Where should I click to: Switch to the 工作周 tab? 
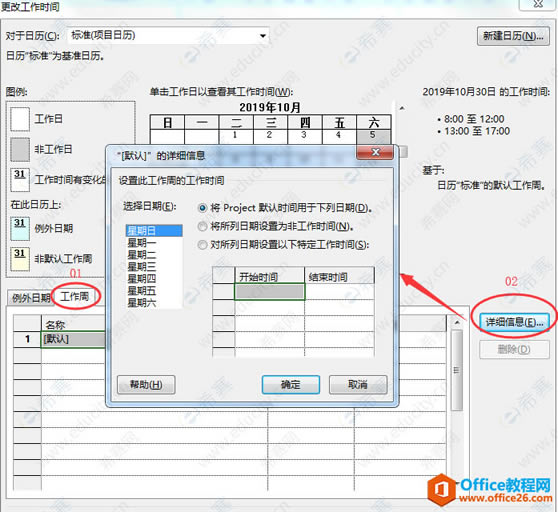75,296
